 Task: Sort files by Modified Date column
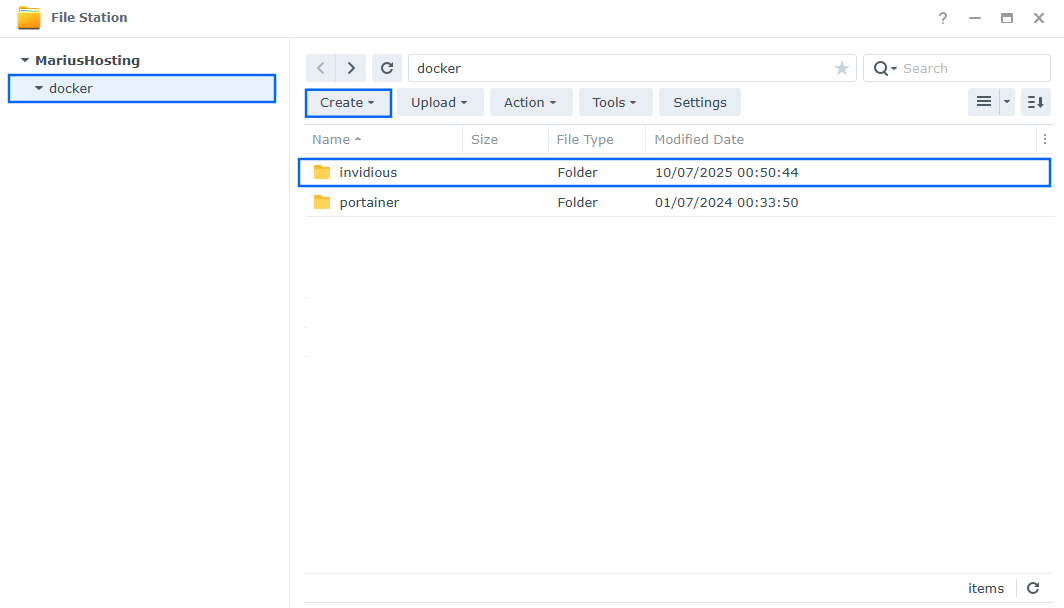point(699,139)
